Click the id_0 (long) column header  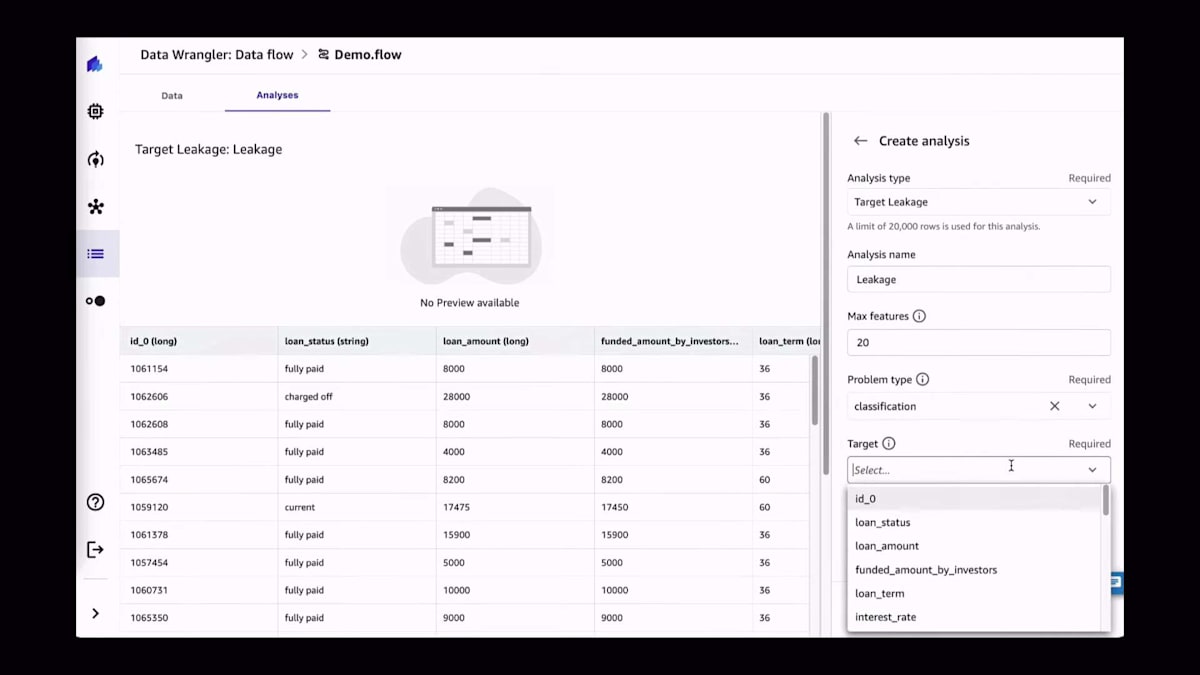(199, 341)
